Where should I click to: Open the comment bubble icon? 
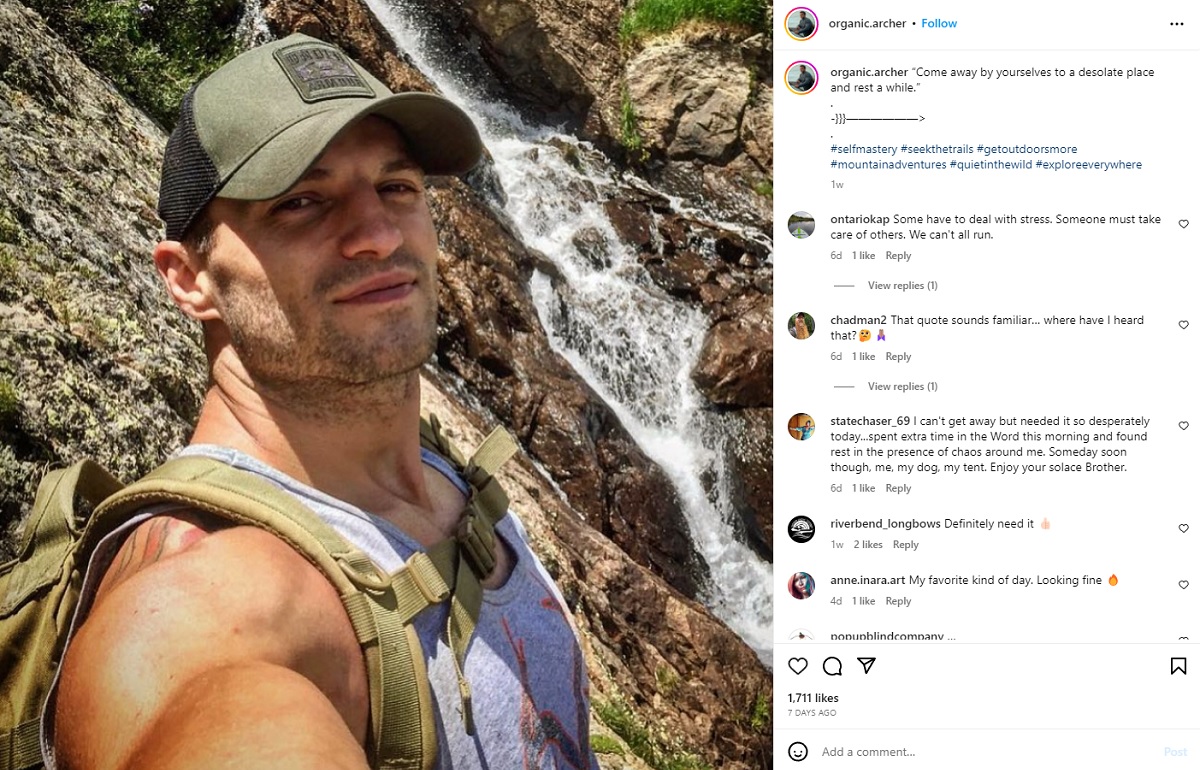coord(832,666)
